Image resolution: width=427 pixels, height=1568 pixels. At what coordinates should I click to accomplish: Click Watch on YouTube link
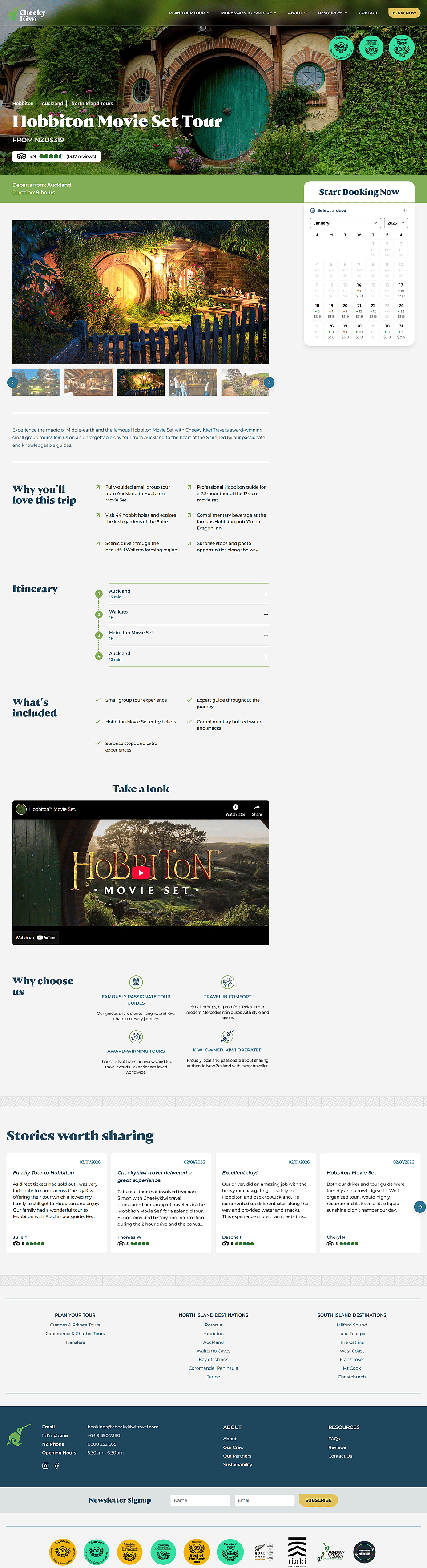[x=35, y=938]
